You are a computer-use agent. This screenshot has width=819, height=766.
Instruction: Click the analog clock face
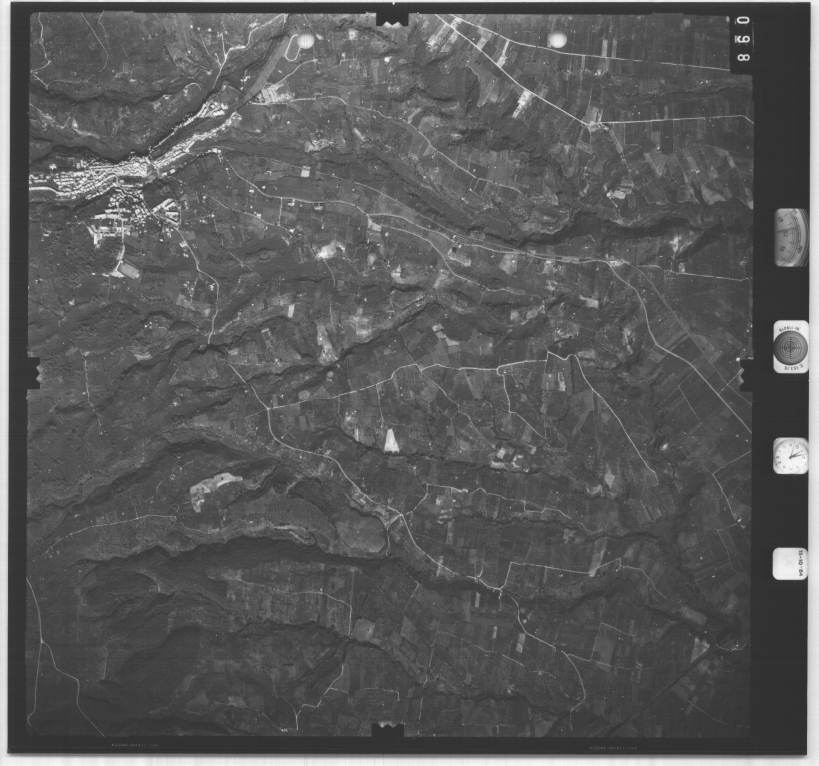pos(790,456)
